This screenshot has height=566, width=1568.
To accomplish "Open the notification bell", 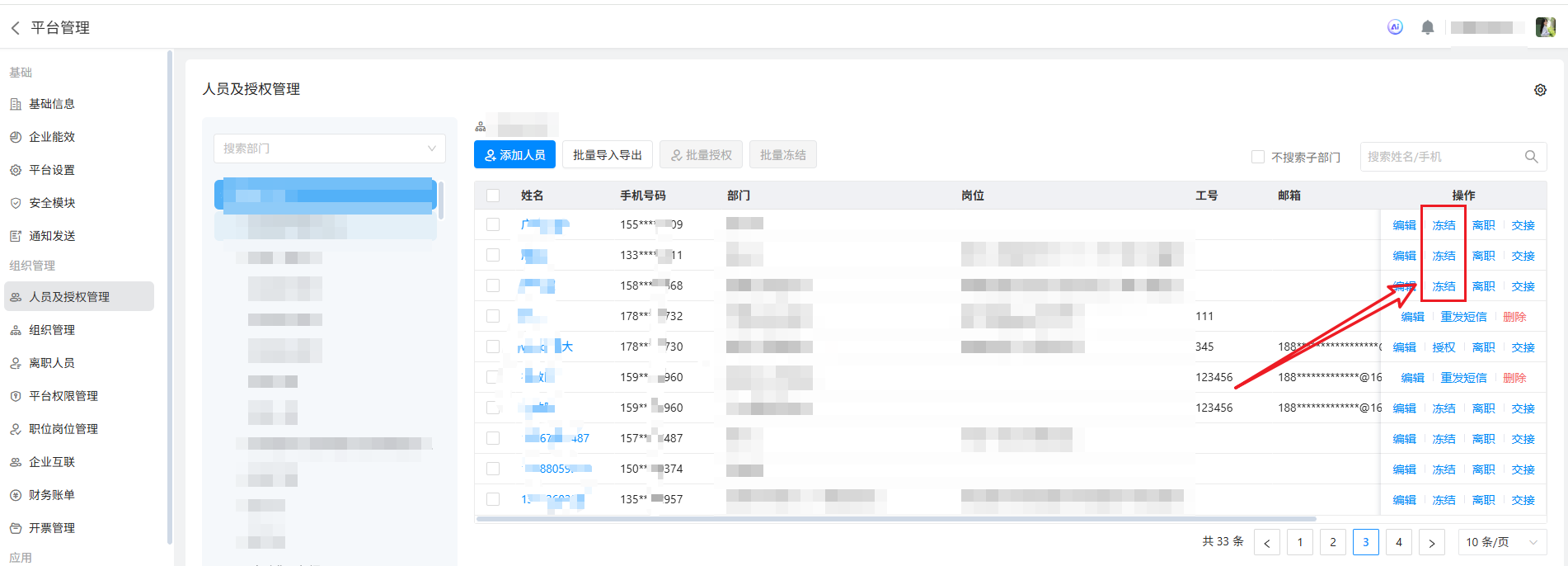I will click(x=1428, y=27).
